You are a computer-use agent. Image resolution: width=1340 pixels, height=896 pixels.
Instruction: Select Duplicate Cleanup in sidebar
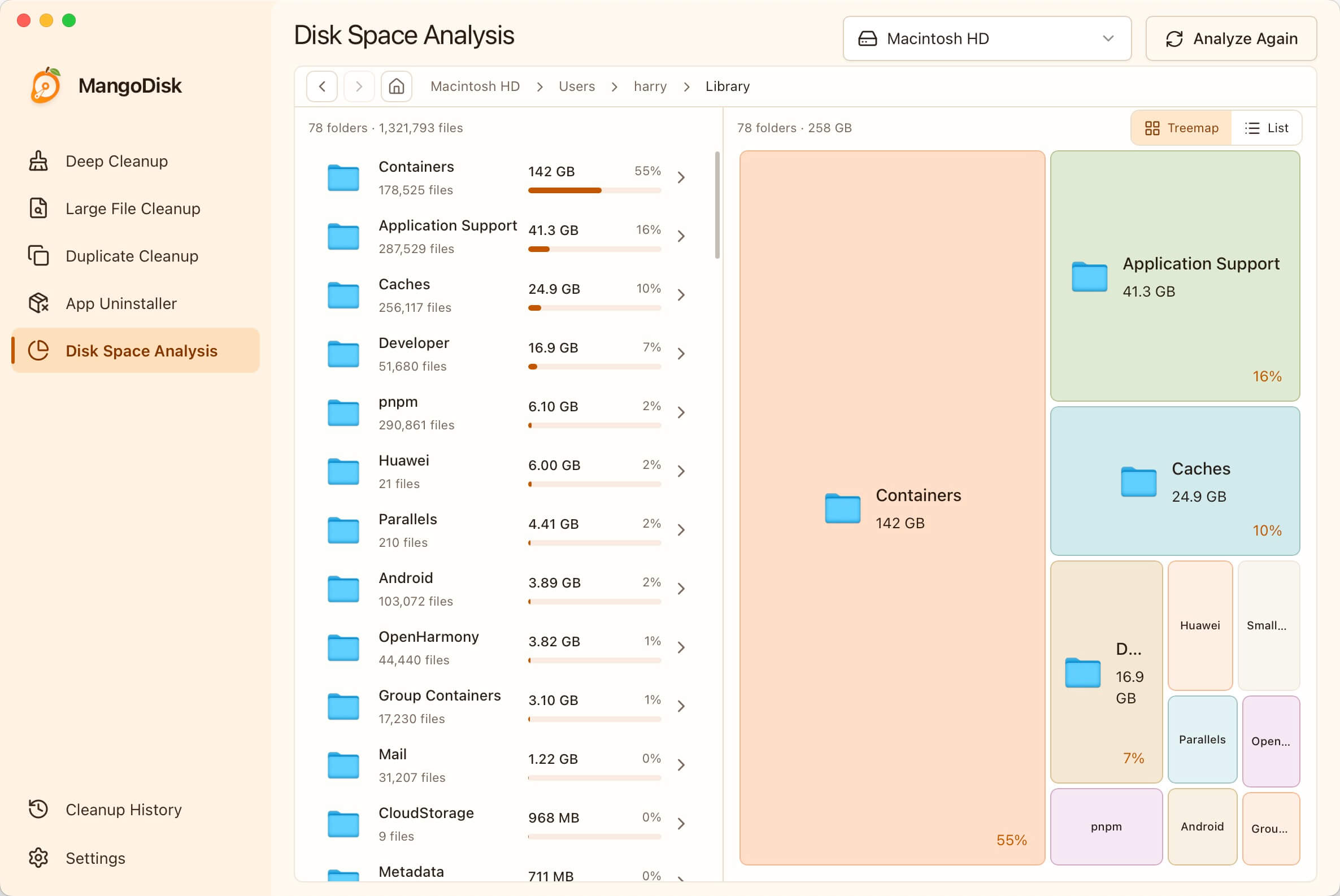136,256
